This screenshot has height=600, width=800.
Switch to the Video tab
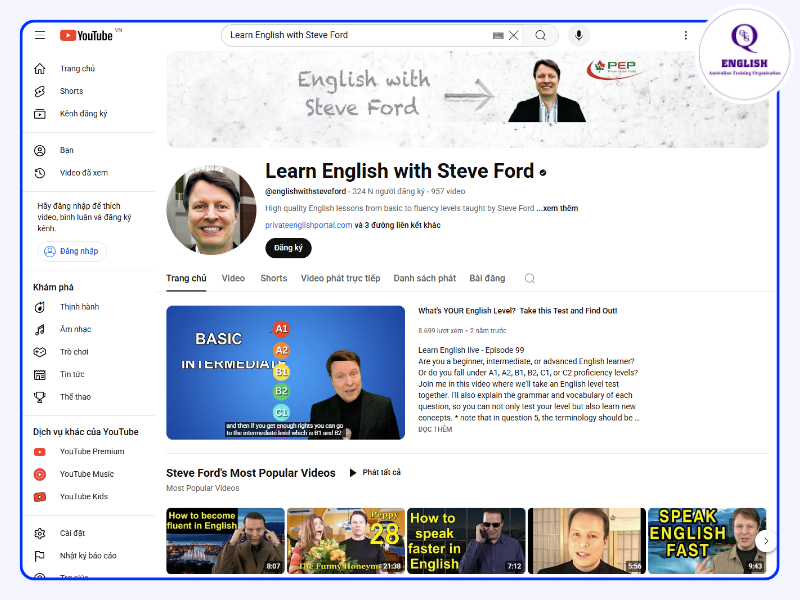(233, 278)
